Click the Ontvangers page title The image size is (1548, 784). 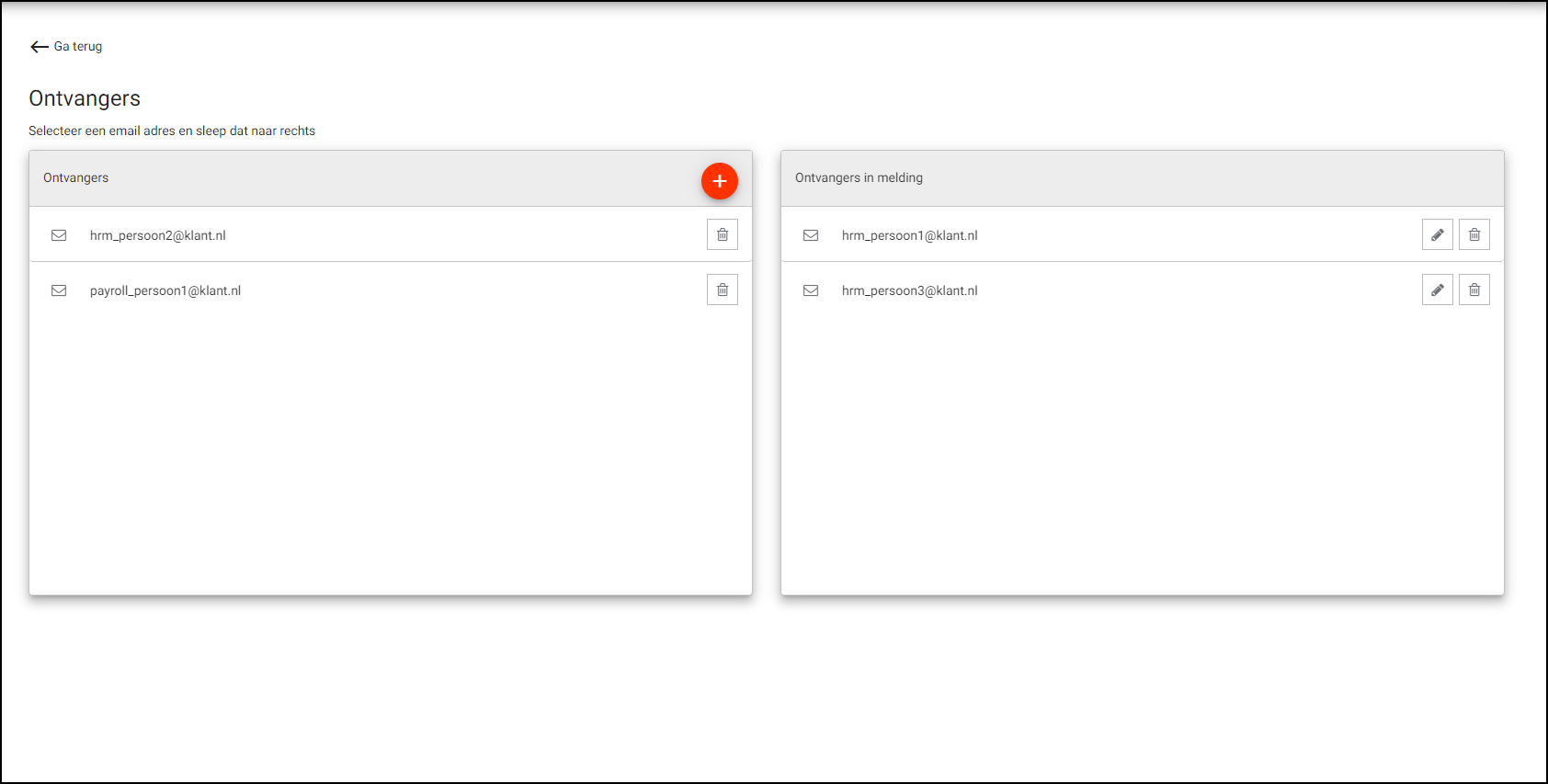pos(85,98)
